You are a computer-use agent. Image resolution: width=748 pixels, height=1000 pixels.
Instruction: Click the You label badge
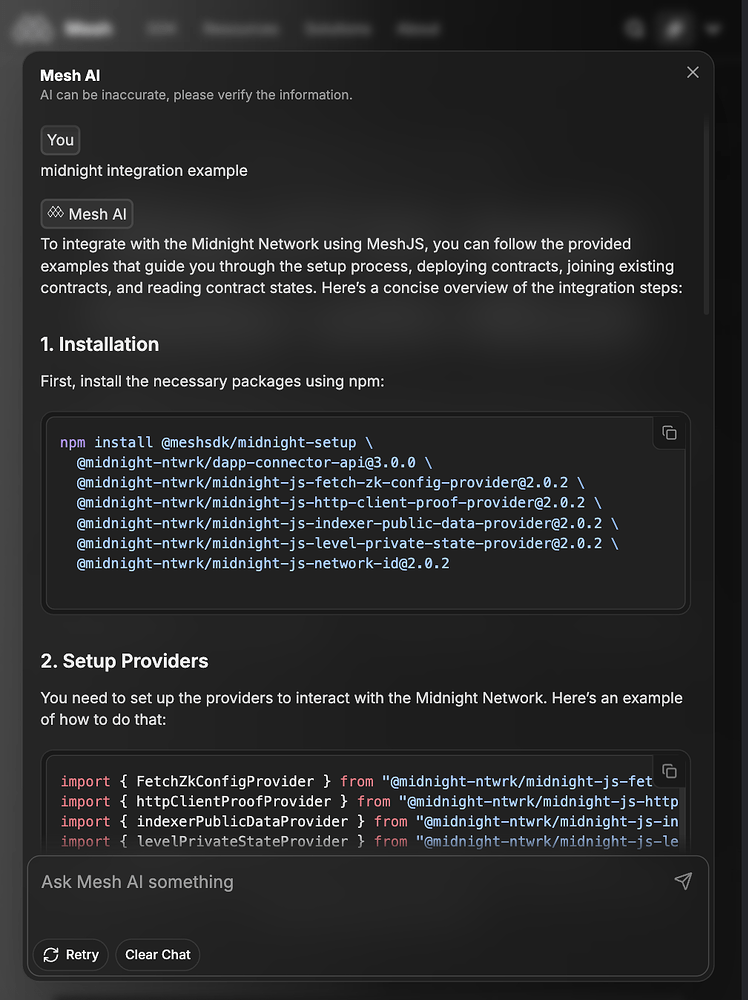[61, 140]
